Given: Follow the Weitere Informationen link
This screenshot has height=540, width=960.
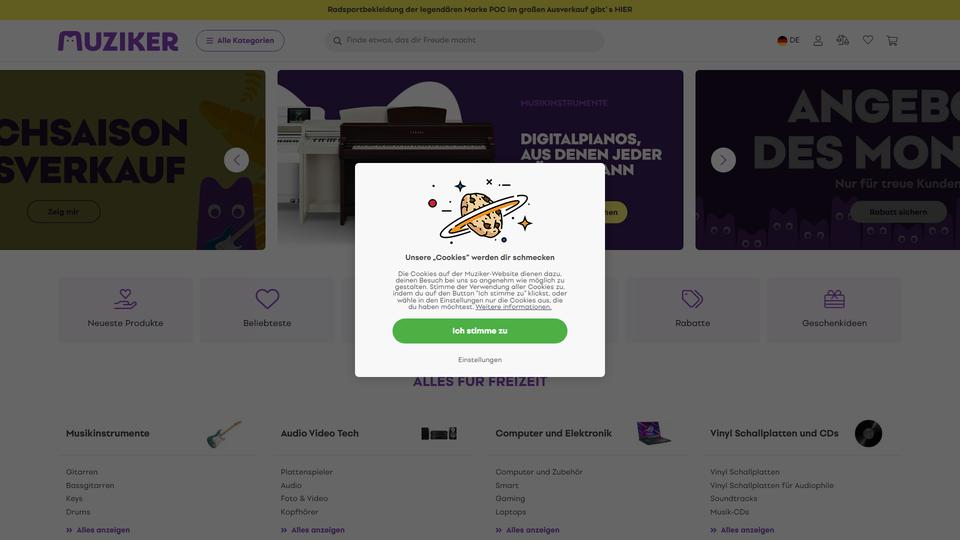Looking at the screenshot, I should point(513,307).
